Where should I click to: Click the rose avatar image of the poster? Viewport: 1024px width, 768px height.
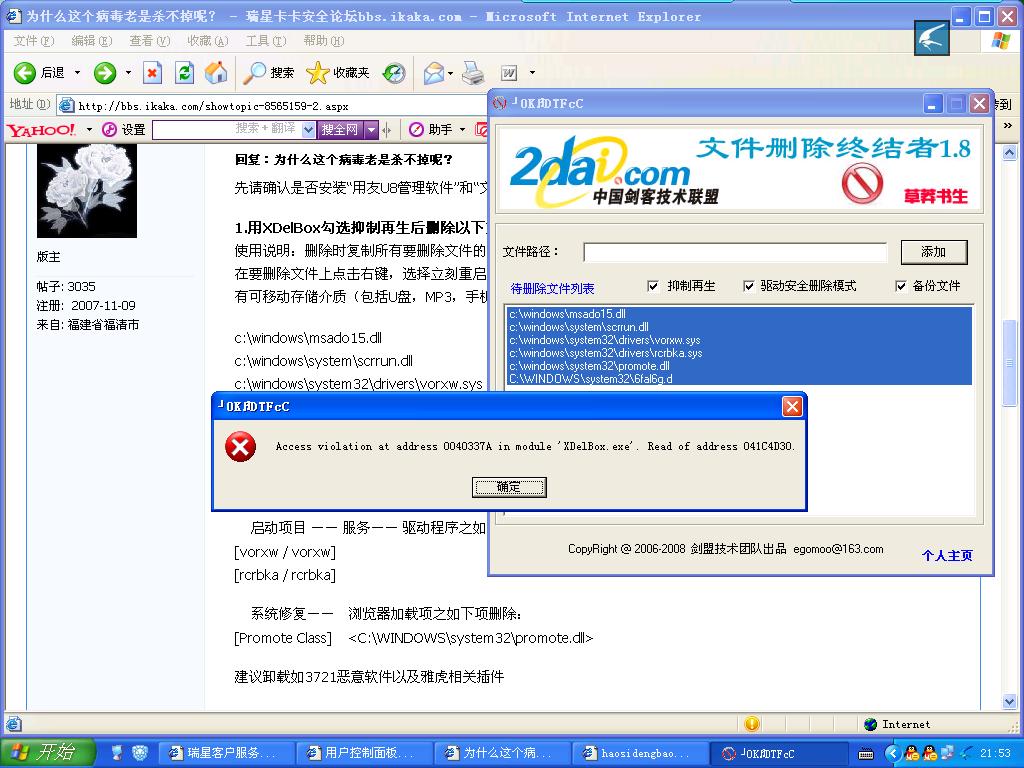tap(87, 191)
